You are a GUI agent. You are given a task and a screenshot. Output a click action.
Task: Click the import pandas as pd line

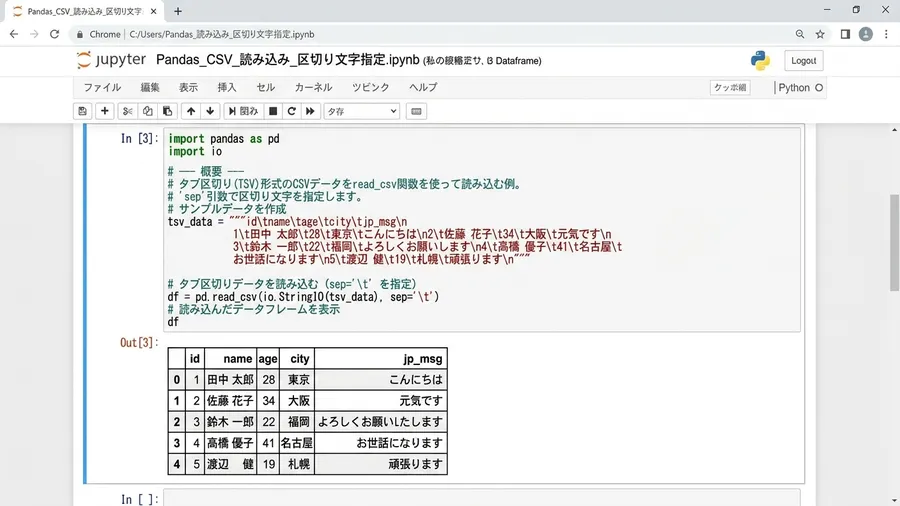point(224,139)
